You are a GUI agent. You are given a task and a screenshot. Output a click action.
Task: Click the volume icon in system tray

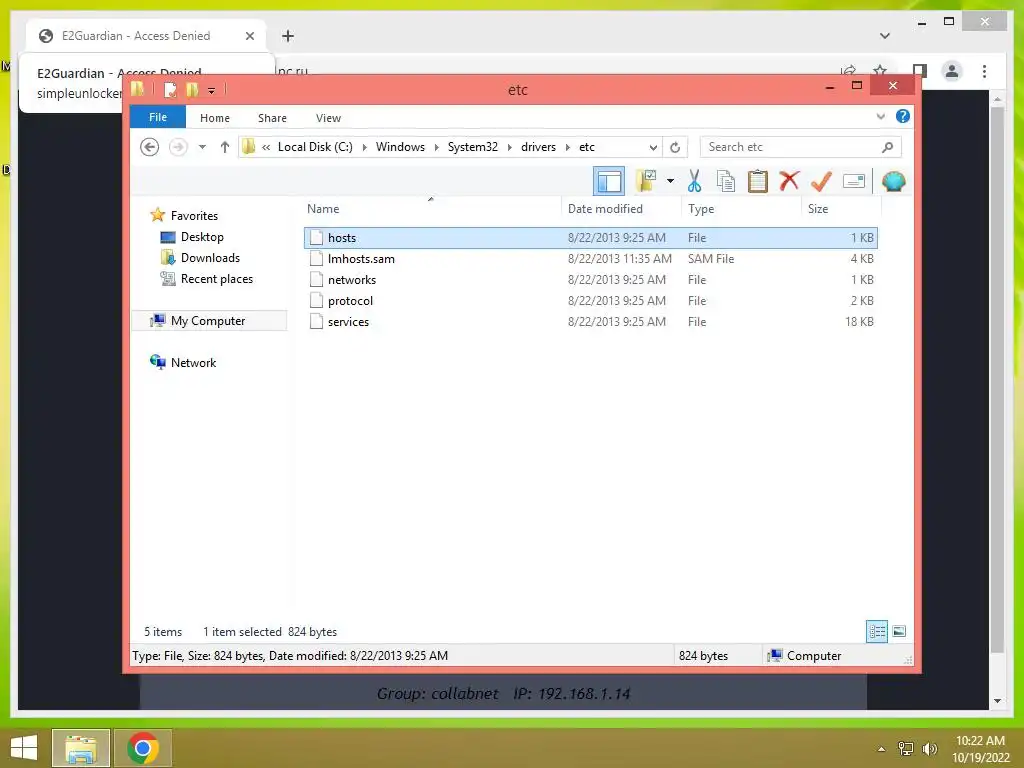click(929, 749)
